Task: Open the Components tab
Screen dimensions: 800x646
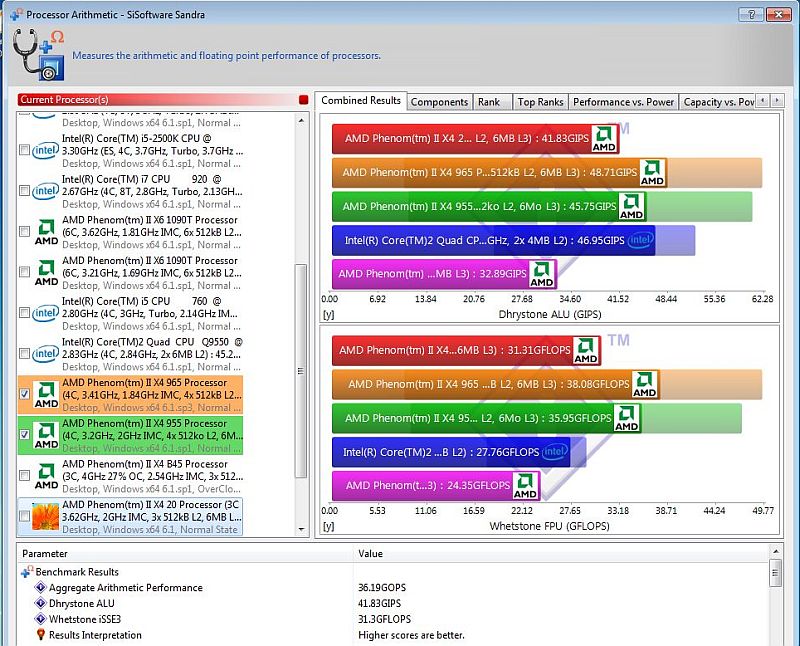Action: tap(439, 102)
